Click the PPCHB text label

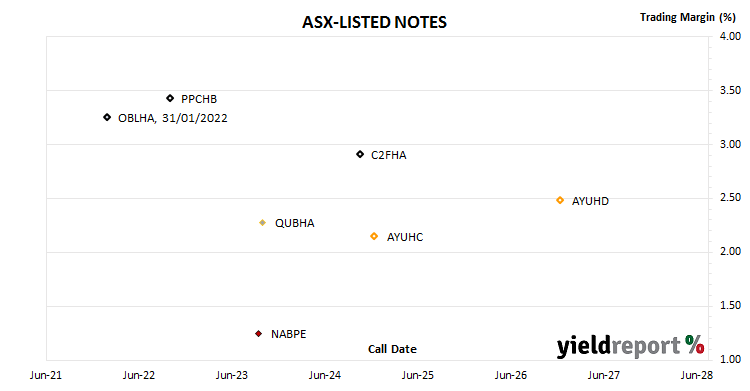199,99
